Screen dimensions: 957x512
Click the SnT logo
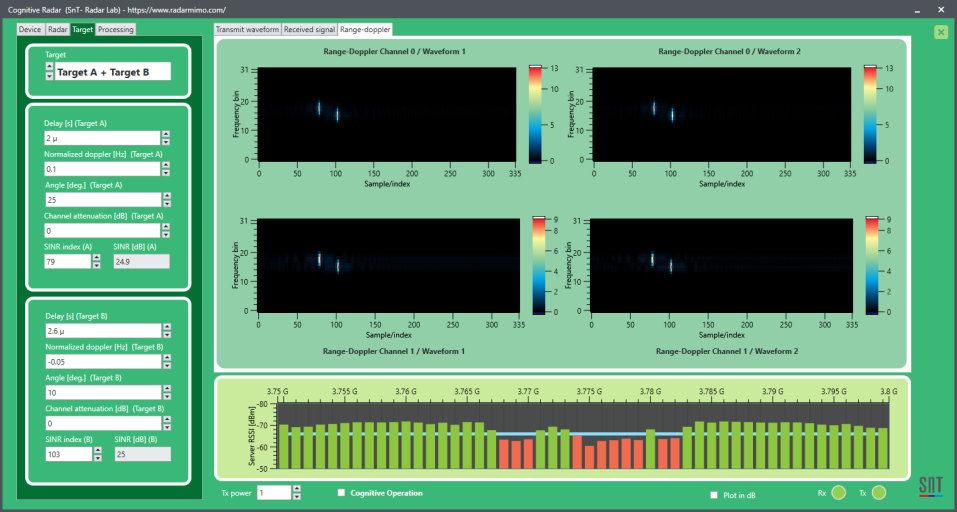pyautogui.click(x=930, y=486)
